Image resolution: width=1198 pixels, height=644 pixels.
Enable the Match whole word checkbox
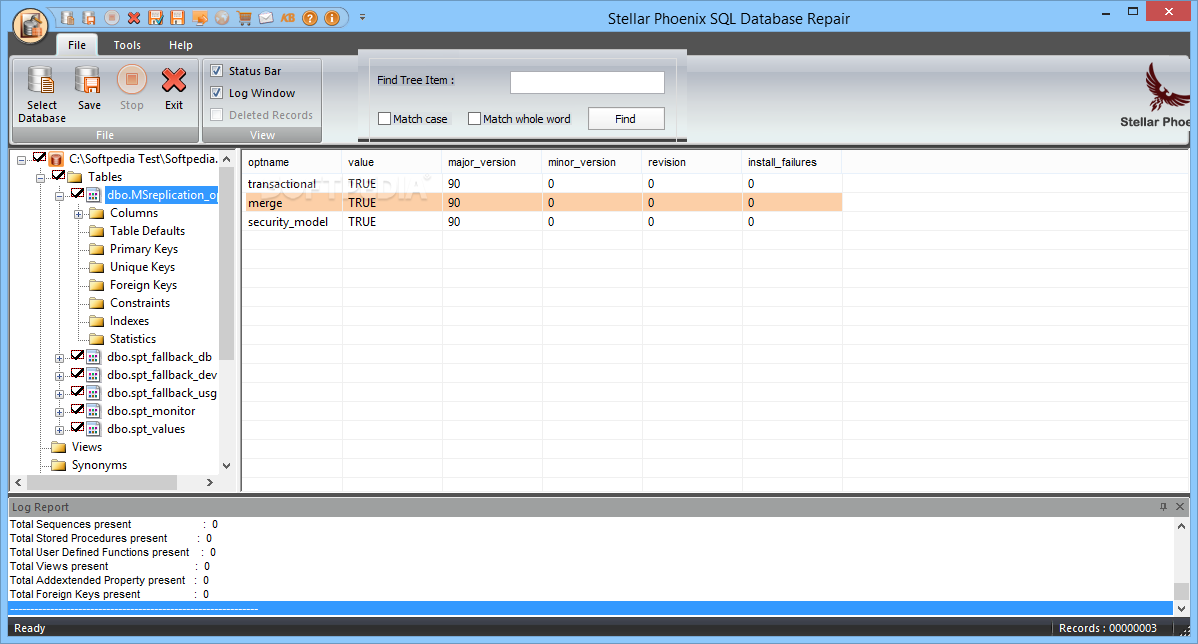[474, 118]
